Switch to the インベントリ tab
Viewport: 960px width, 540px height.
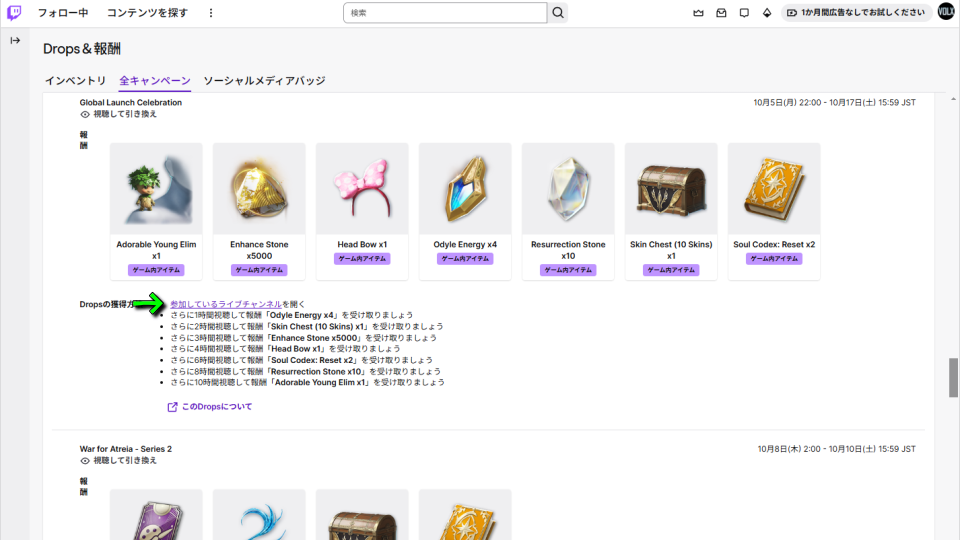point(75,81)
